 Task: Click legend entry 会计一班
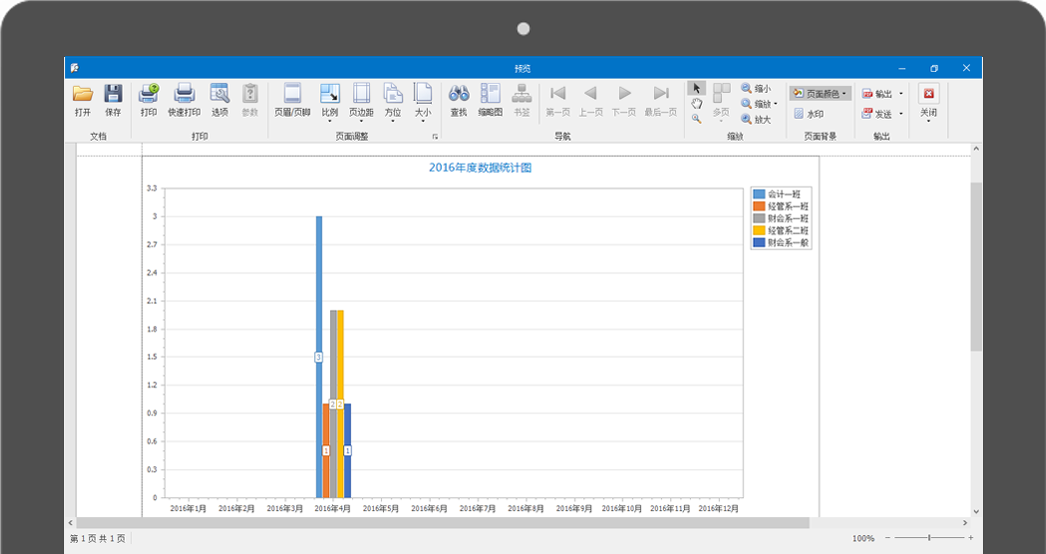point(776,194)
